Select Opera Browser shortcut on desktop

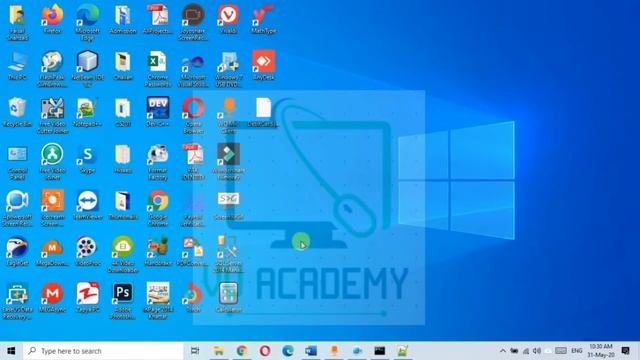[193, 116]
